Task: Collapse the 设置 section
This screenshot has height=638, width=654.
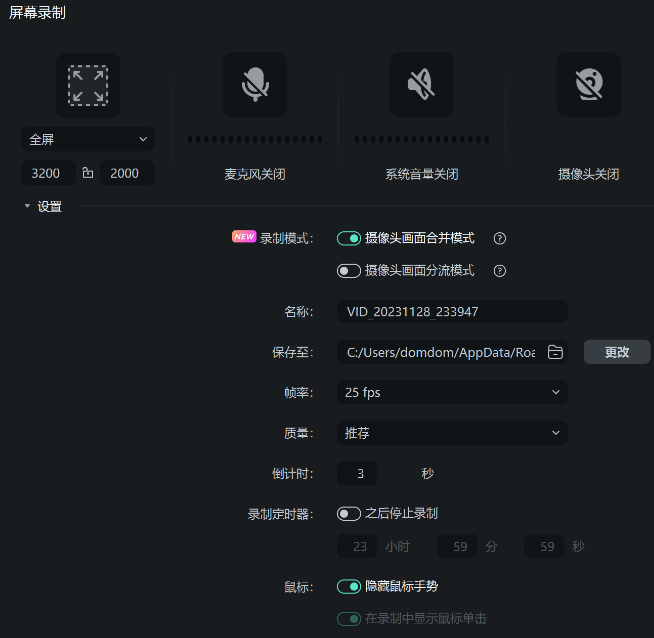Action: point(28,206)
